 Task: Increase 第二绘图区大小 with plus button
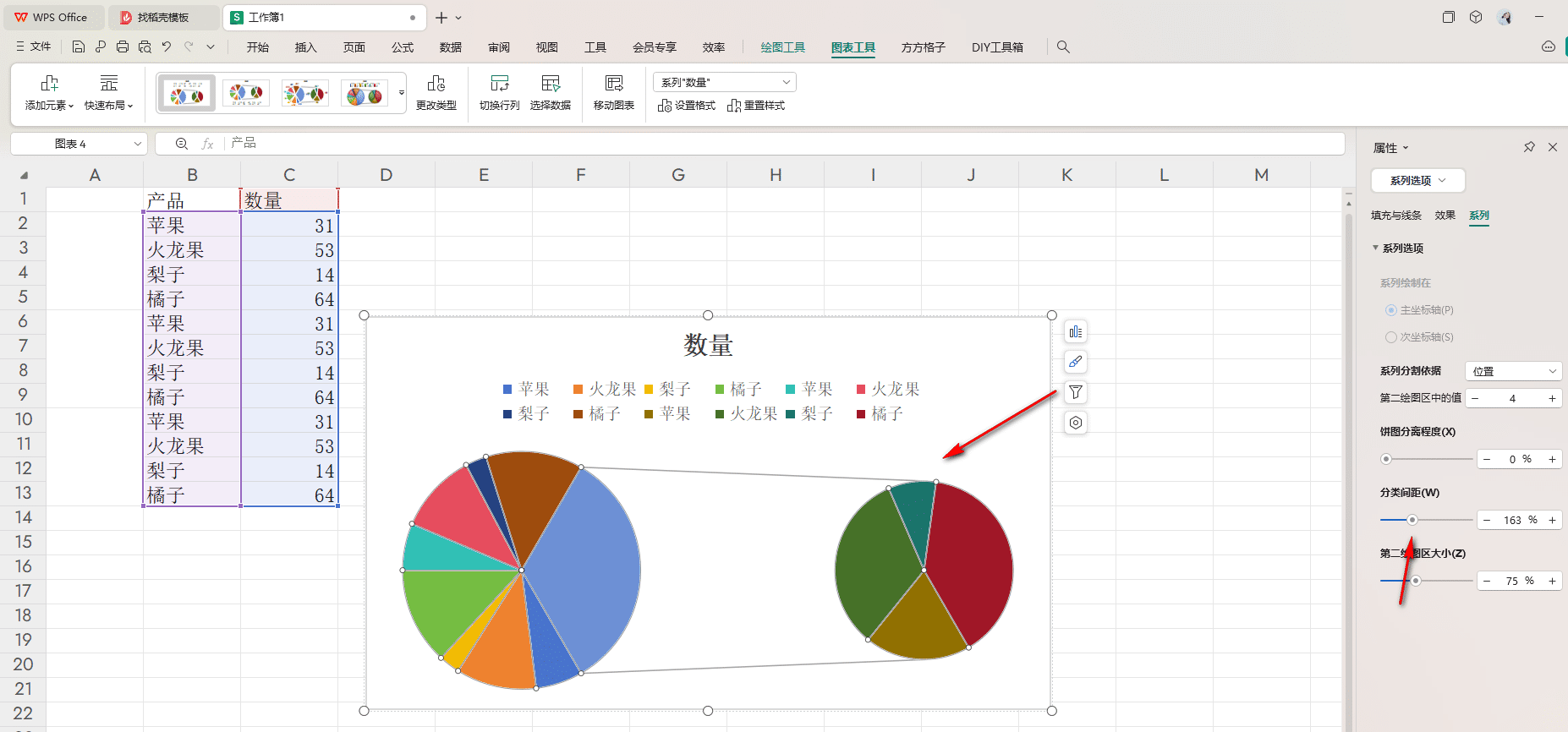[x=1552, y=581]
